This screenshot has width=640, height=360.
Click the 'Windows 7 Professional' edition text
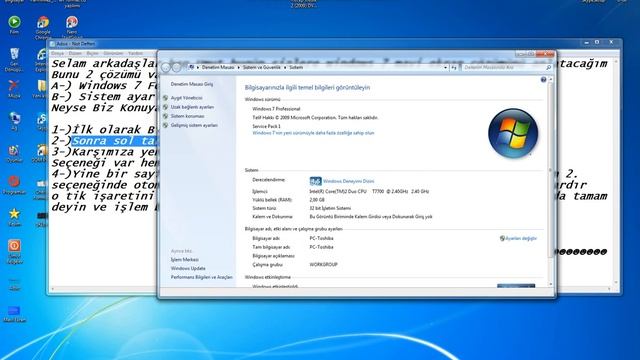point(276,109)
